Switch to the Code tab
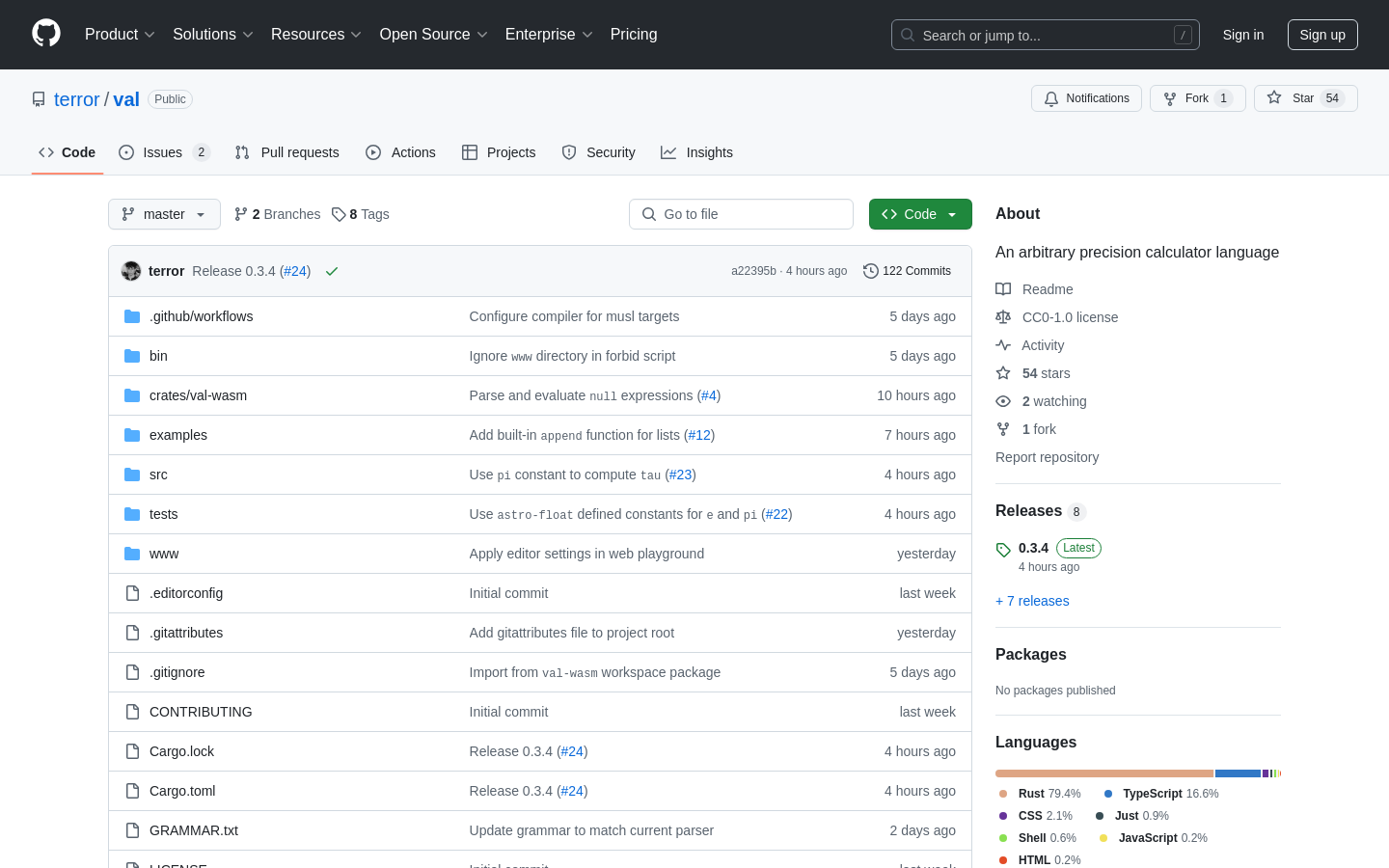The width and height of the screenshot is (1389, 868). pos(68,152)
